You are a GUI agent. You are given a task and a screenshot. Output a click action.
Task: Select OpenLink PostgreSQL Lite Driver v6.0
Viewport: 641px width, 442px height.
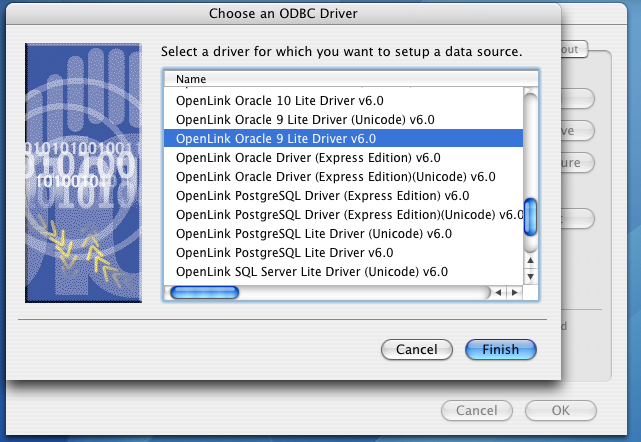coord(343,253)
